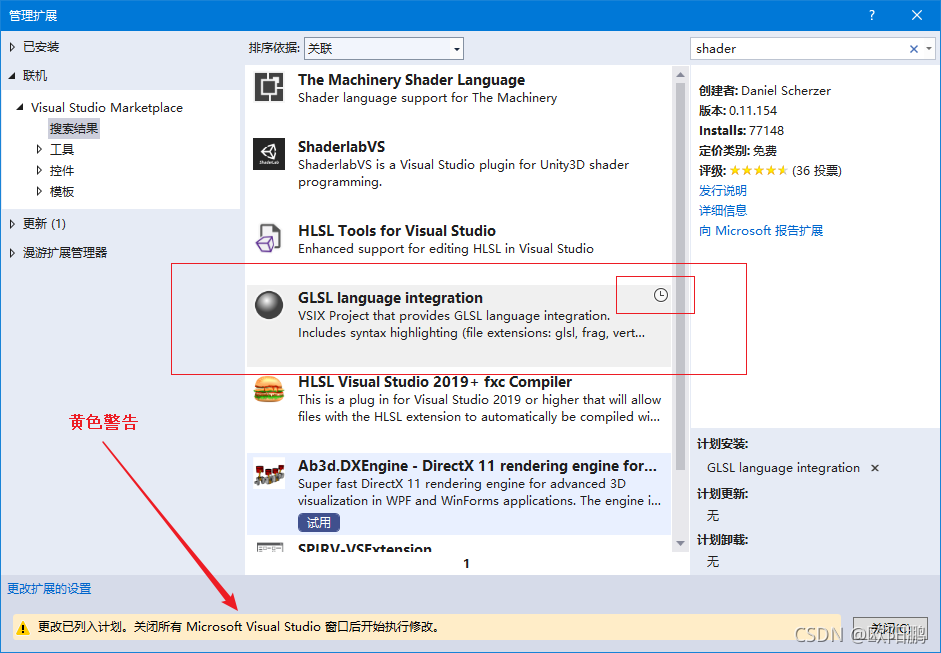The image size is (941, 653).
Task: Click the Installs: 77148 text
Action: 741,130
